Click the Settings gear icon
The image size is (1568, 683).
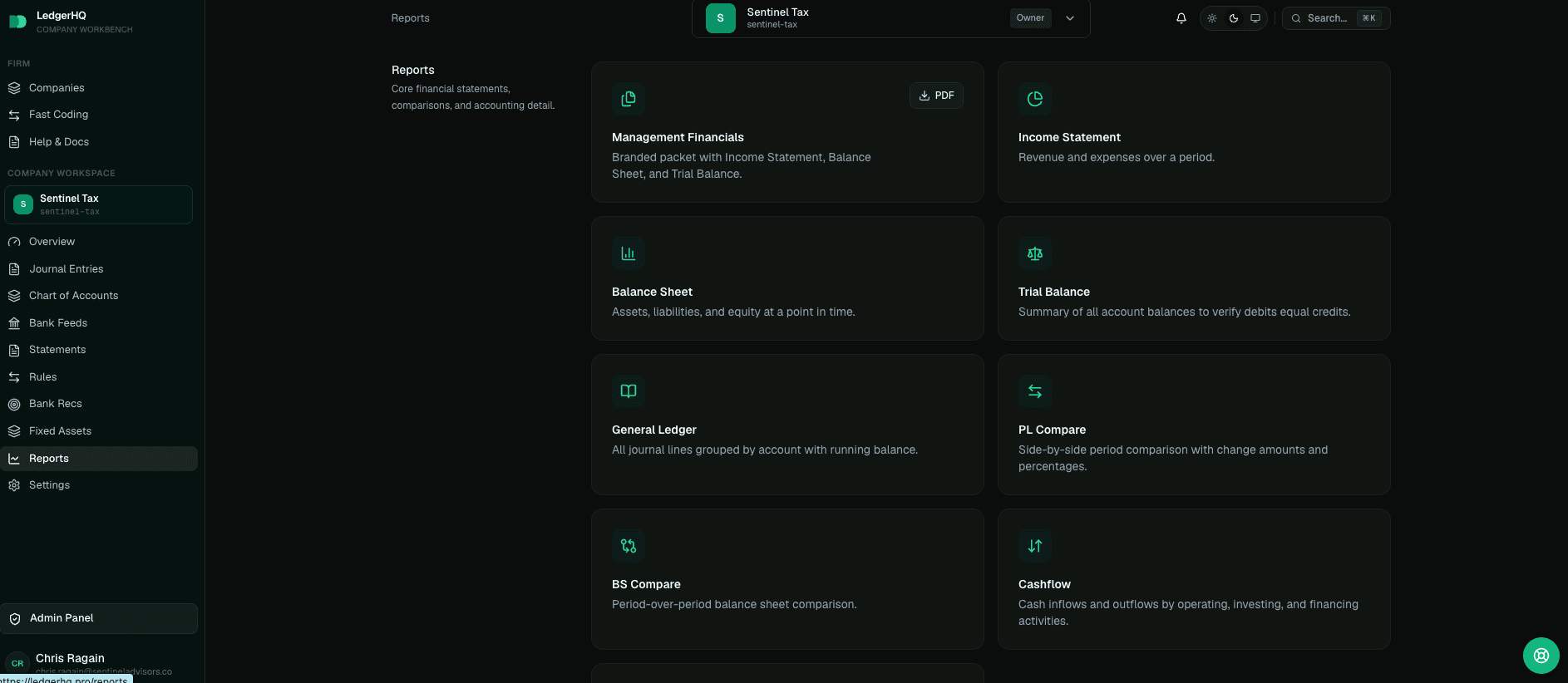[14, 485]
